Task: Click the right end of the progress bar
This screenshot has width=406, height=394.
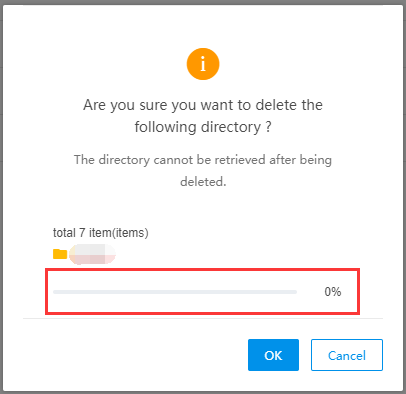Action: tap(295, 292)
